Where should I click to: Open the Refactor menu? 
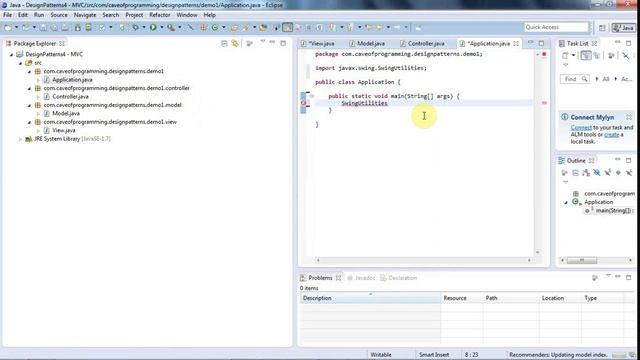tap(160, 15)
